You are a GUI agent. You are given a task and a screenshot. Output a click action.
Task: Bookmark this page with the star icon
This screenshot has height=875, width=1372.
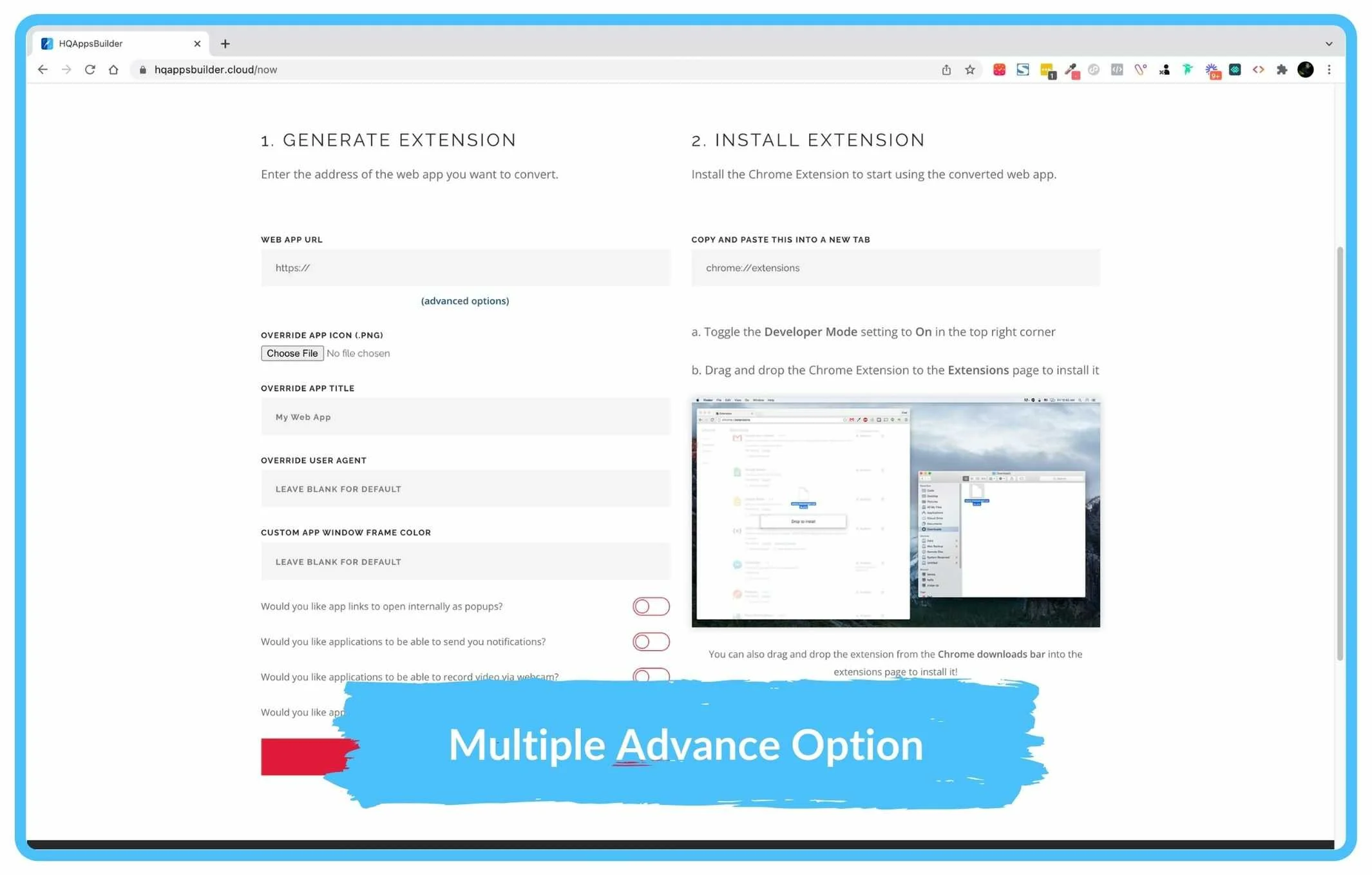[x=969, y=70]
